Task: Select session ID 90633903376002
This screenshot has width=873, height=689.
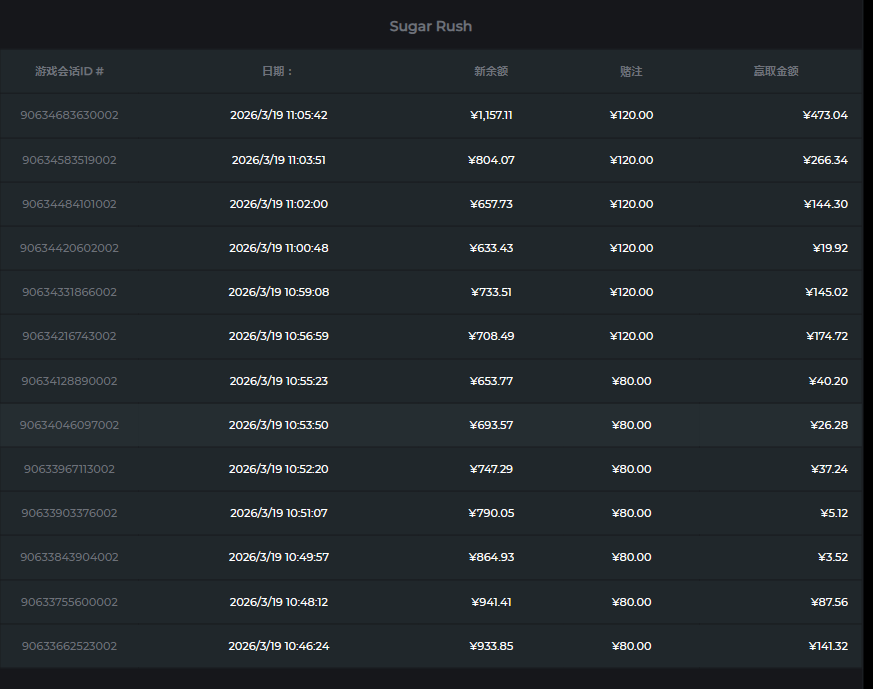Action: (x=69, y=513)
